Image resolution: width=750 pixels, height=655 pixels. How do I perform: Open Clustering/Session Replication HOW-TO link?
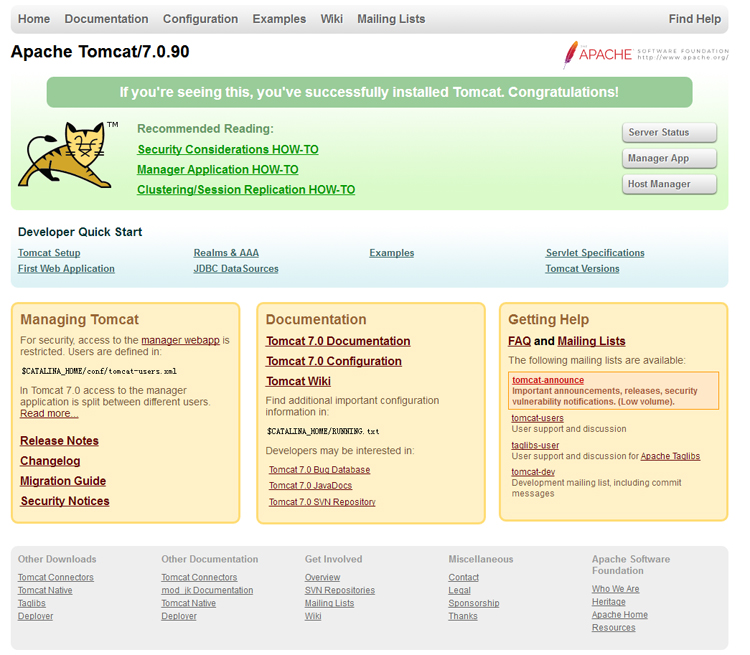tap(246, 190)
